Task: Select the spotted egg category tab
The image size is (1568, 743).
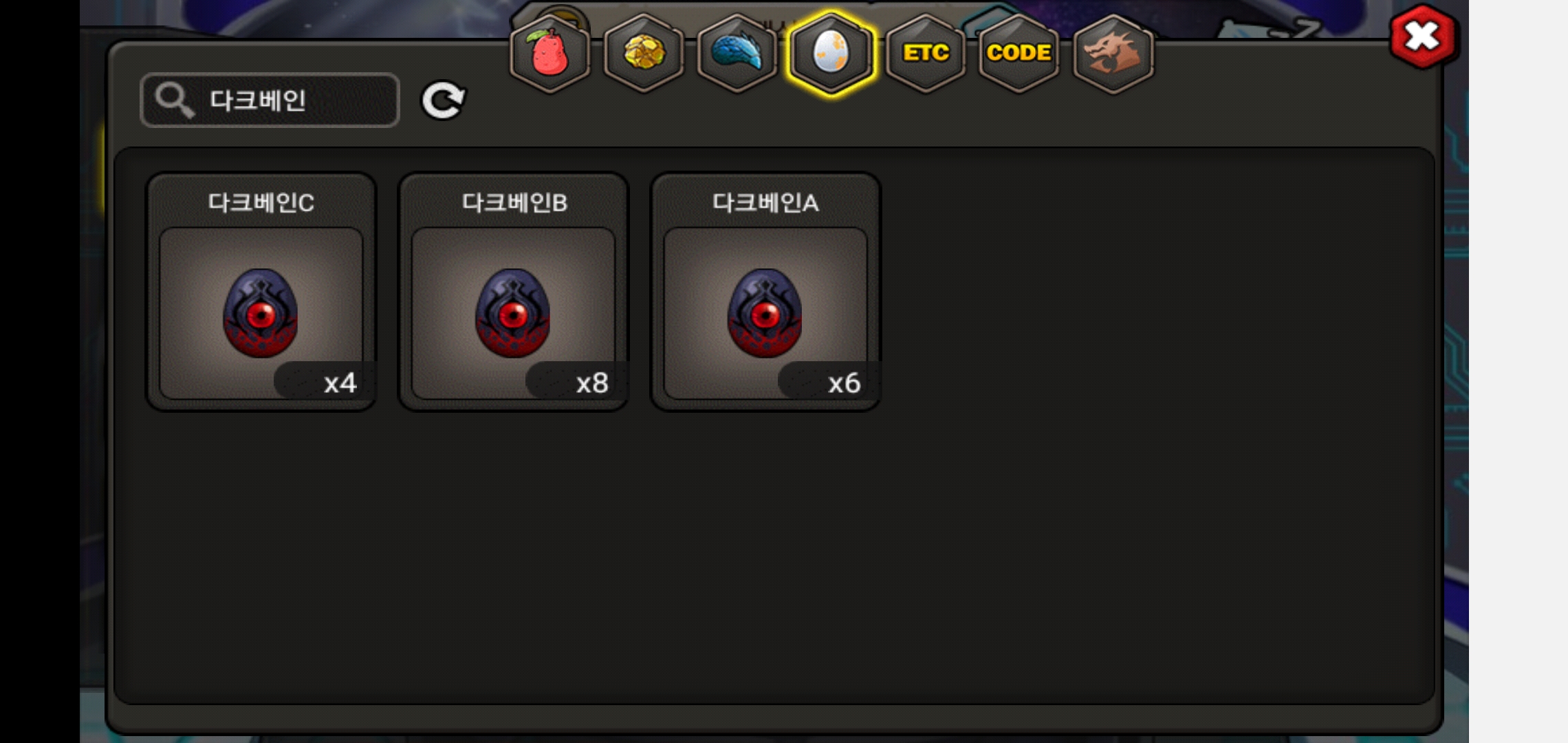Action: click(x=831, y=54)
